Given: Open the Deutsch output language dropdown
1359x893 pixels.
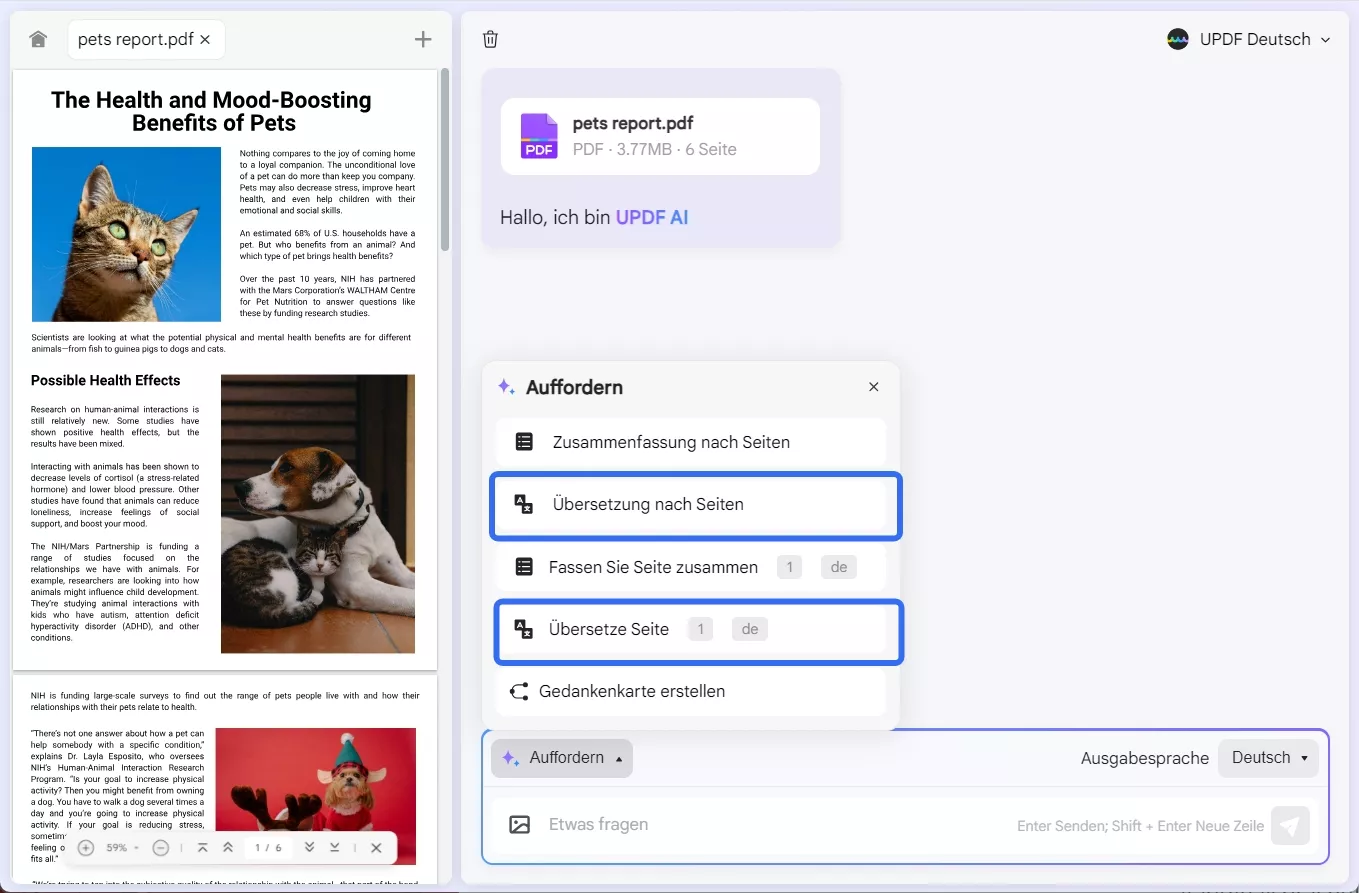Looking at the screenshot, I should (1268, 758).
